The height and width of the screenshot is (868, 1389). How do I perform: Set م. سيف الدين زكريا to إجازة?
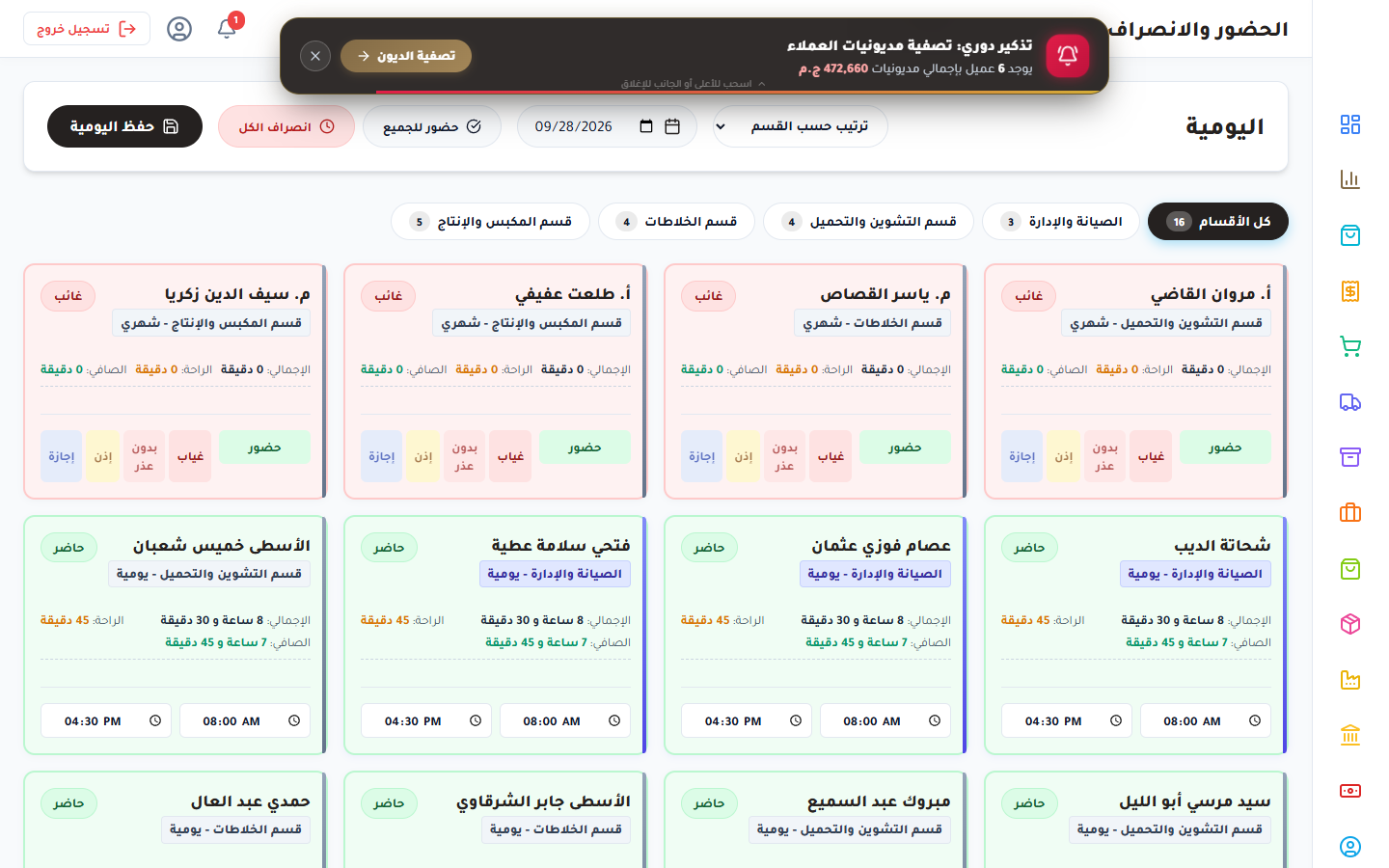click(62, 456)
